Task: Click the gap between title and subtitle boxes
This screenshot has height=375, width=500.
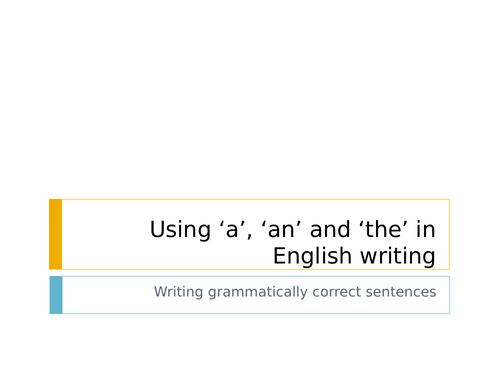Action: (x=250, y=273)
